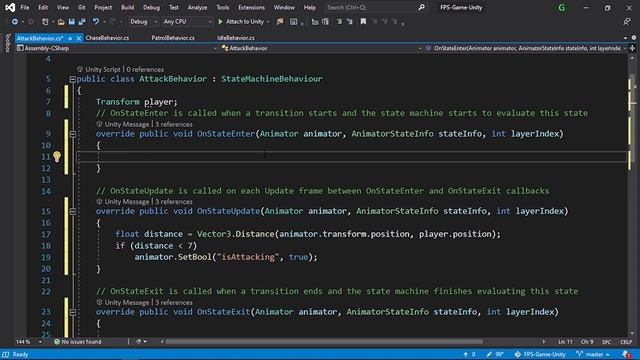Open the Live Share icon at top right
Image resolution: width=640 pixels, height=360 pixels.
(x=627, y=22)
